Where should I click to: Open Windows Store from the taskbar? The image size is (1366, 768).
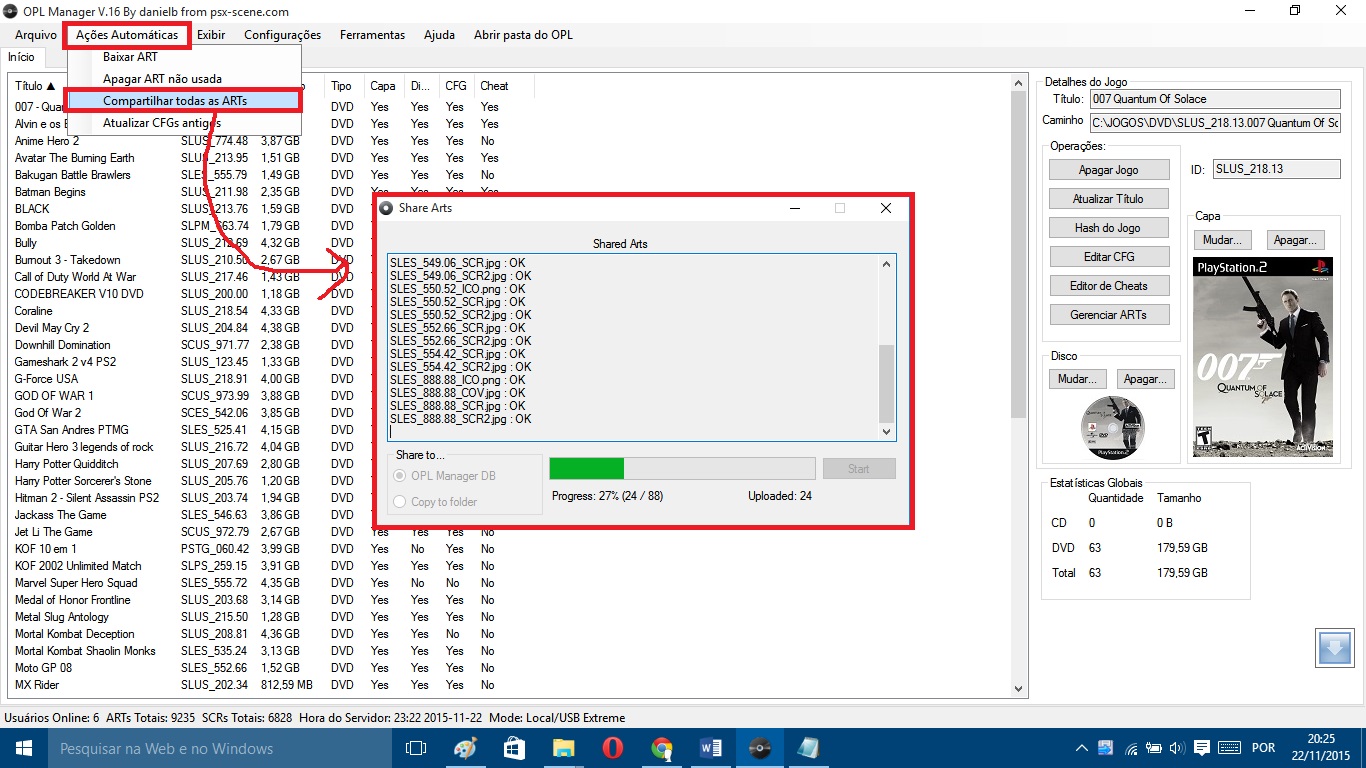tap(514, 748)
